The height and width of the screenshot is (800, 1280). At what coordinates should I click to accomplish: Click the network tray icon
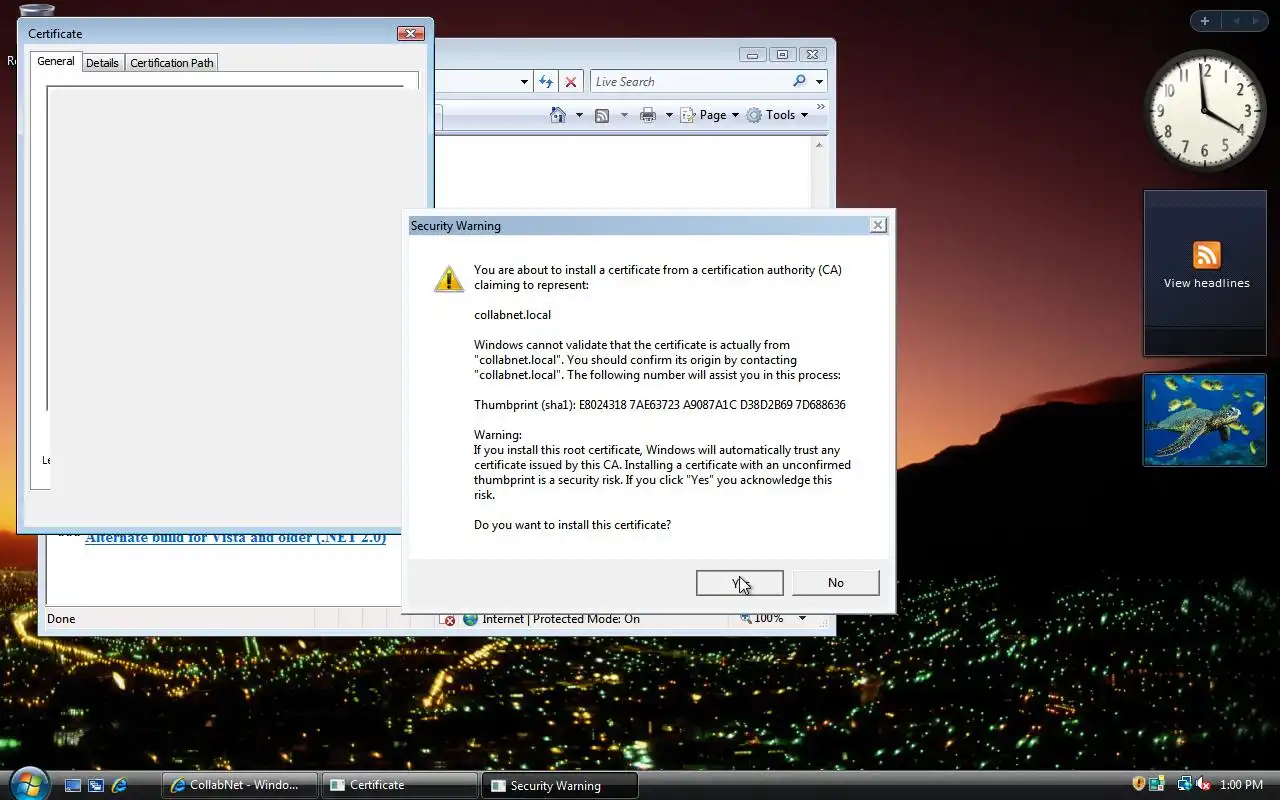(x=1184, y=784)
